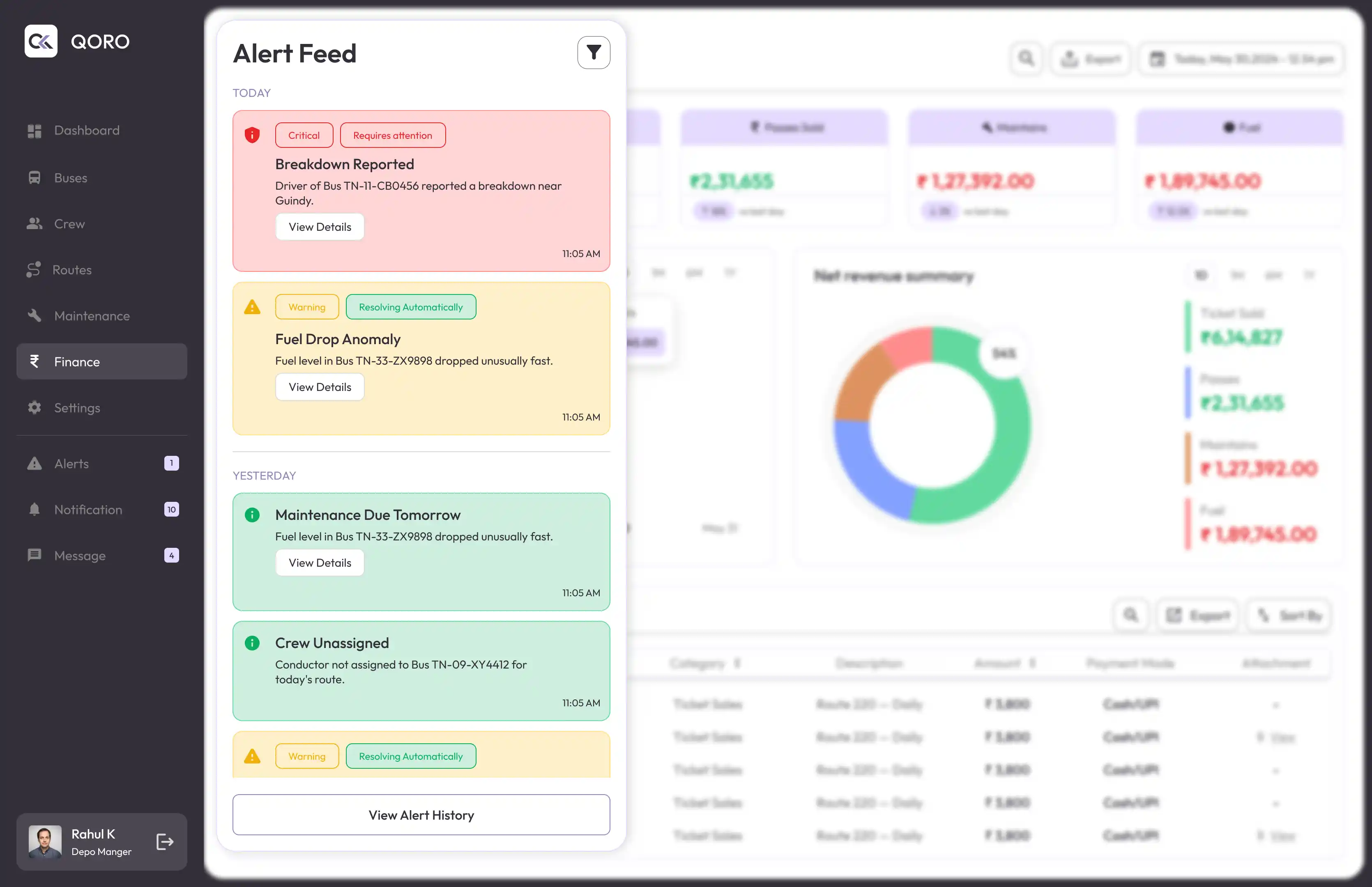
Task: Click the red critical shield icon
Action: [252, 136]
